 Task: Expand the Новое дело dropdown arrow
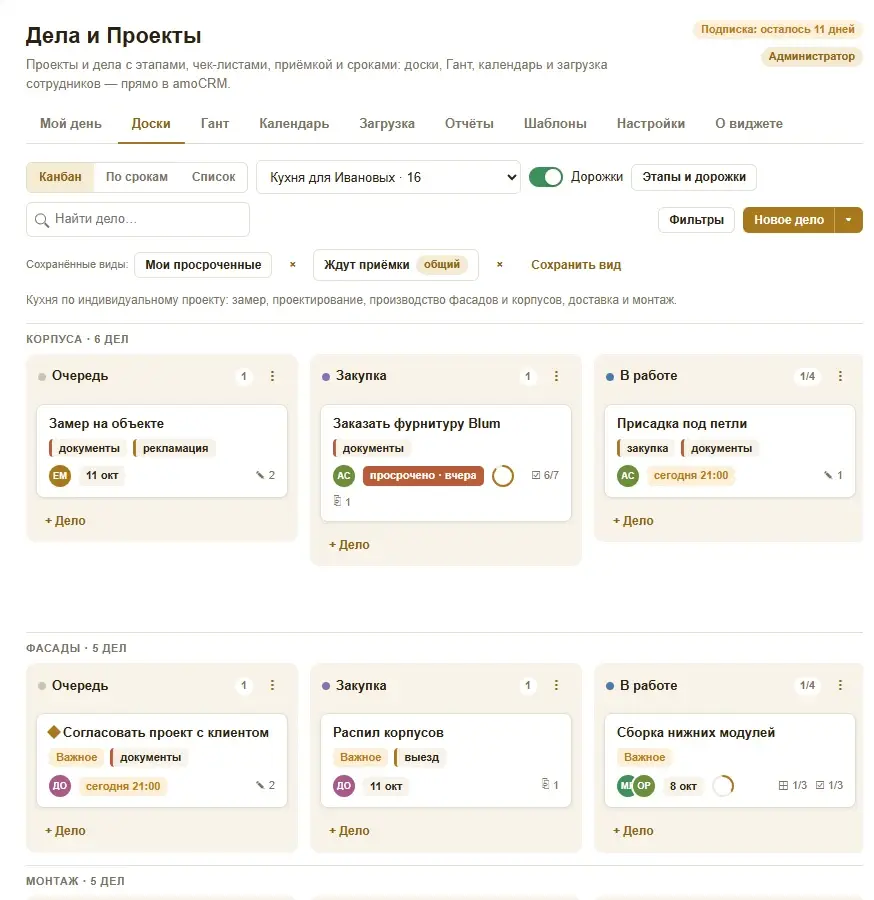(x=848, y=220)
